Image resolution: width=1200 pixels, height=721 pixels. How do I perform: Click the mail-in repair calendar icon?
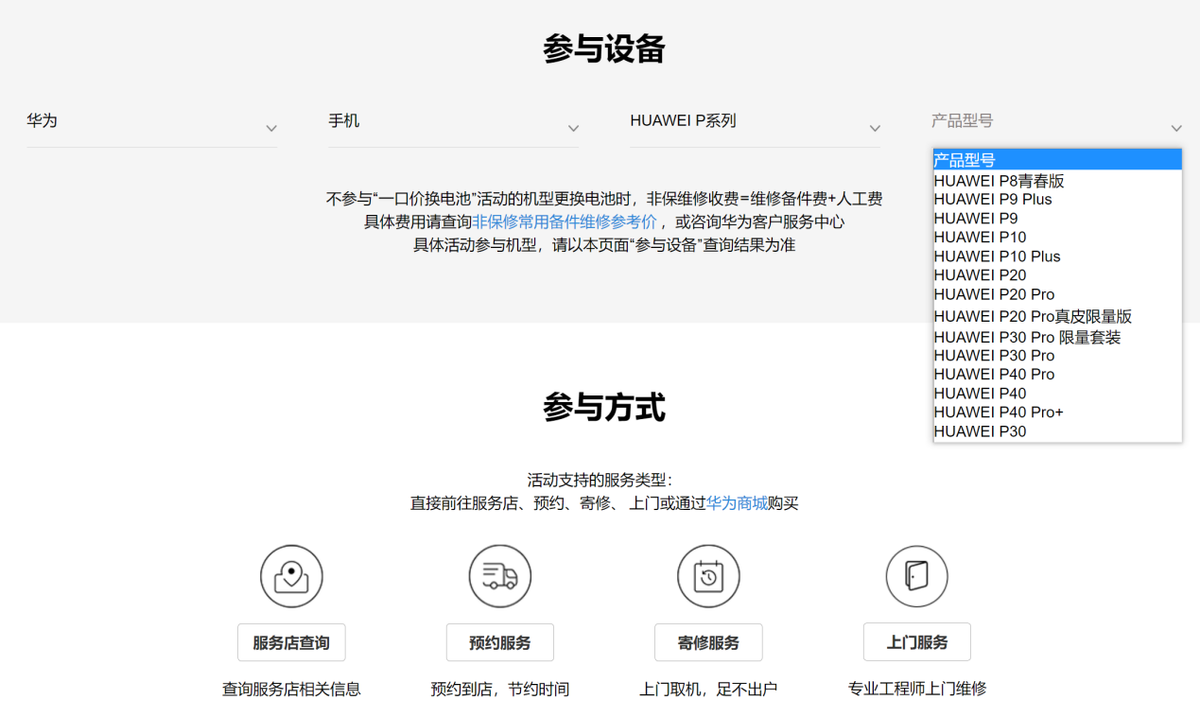point(708,576)
